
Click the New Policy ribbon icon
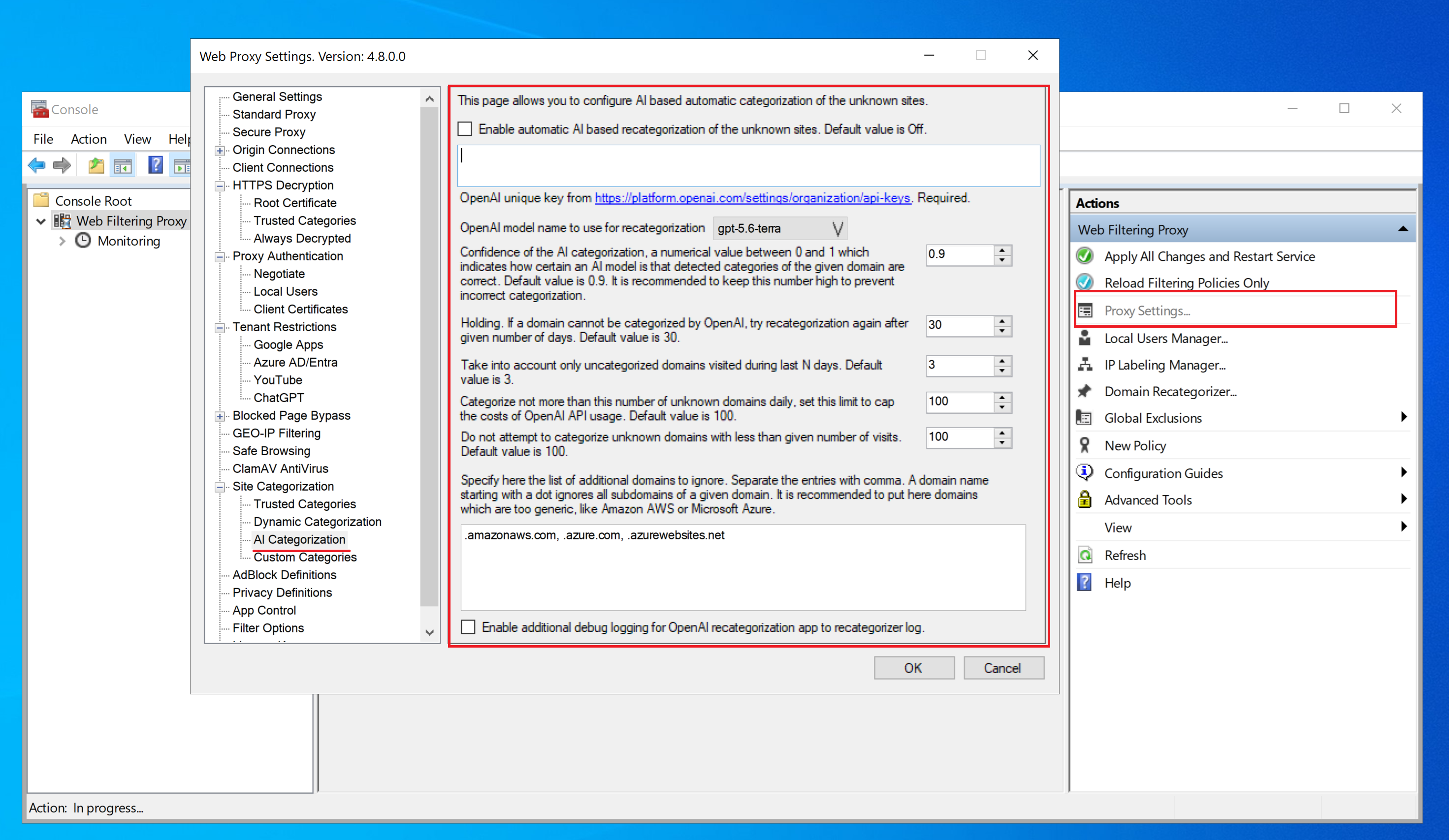click(1085, 445)
